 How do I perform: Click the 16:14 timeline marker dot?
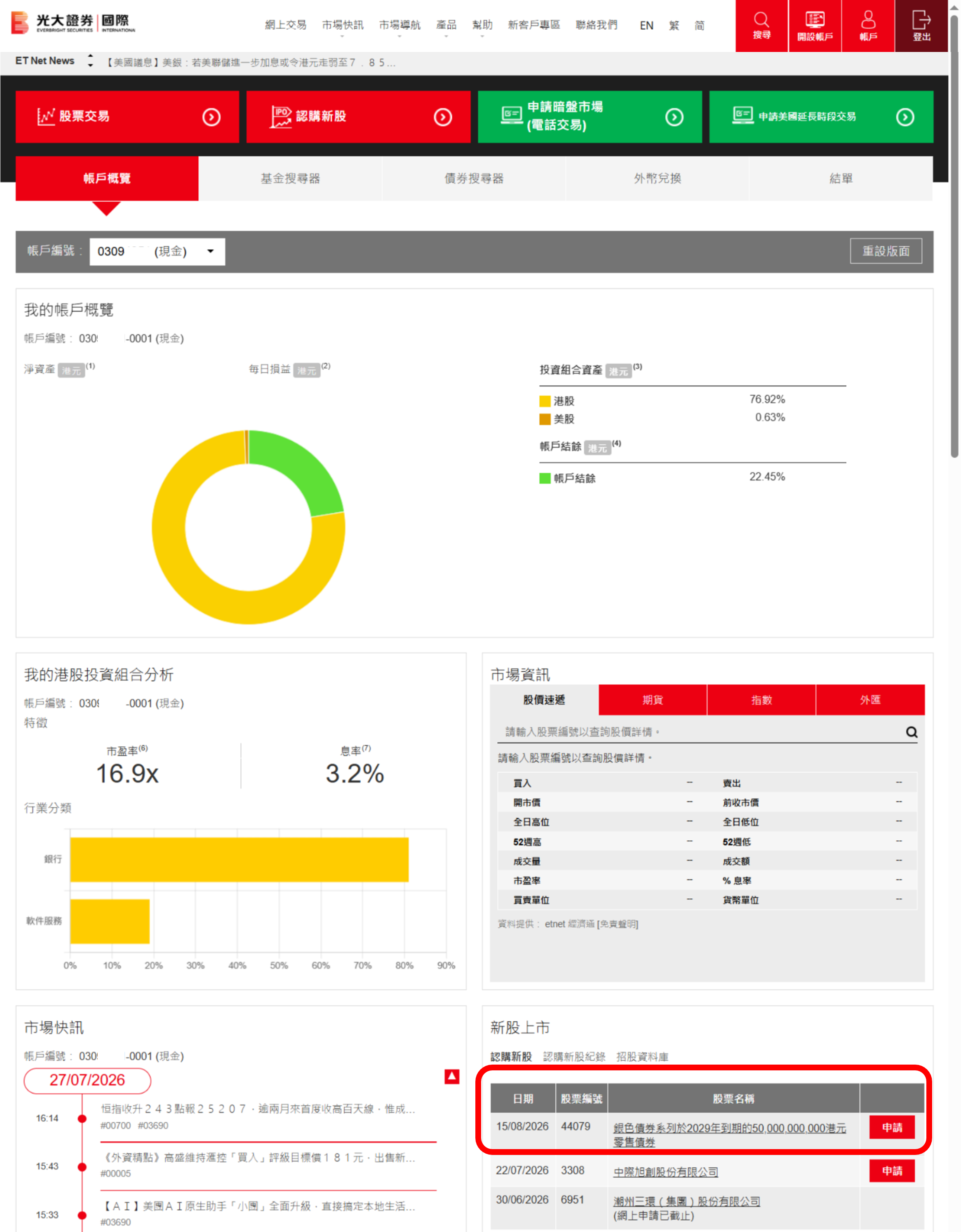coord(82,1119)
